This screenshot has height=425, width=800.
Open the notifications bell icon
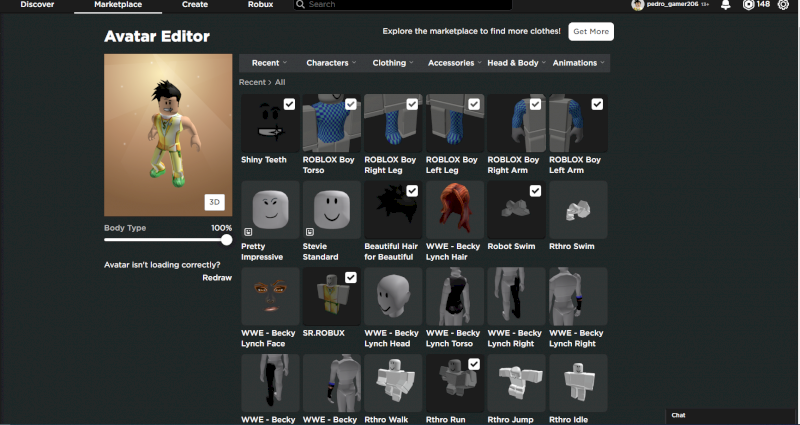click(725, 5)
